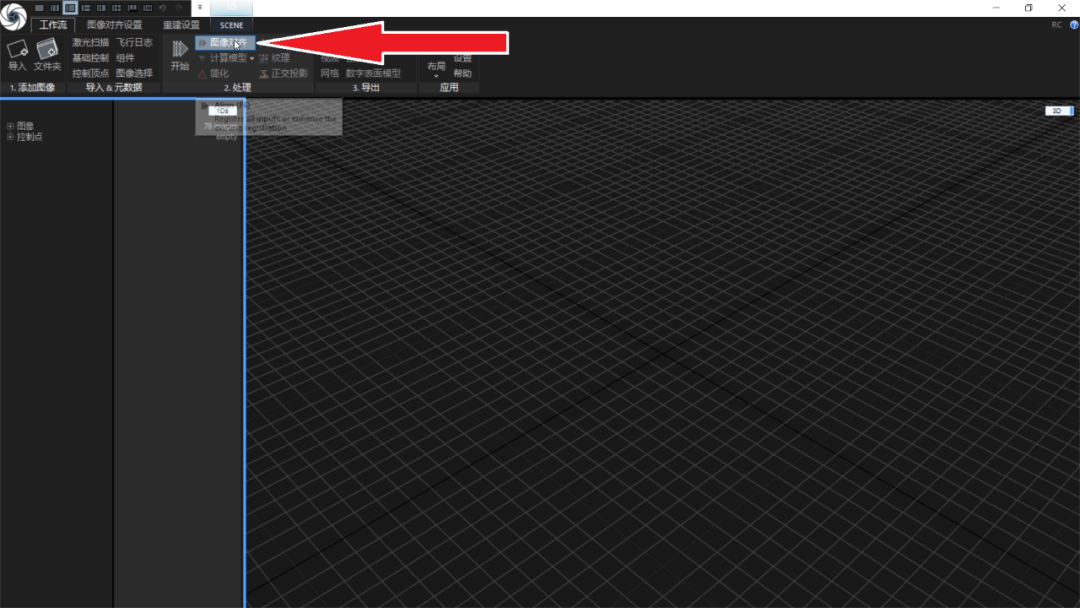
Task: Choose the six-pane grid layout icon
Action: pyautogui.click(x=116, y=8)
